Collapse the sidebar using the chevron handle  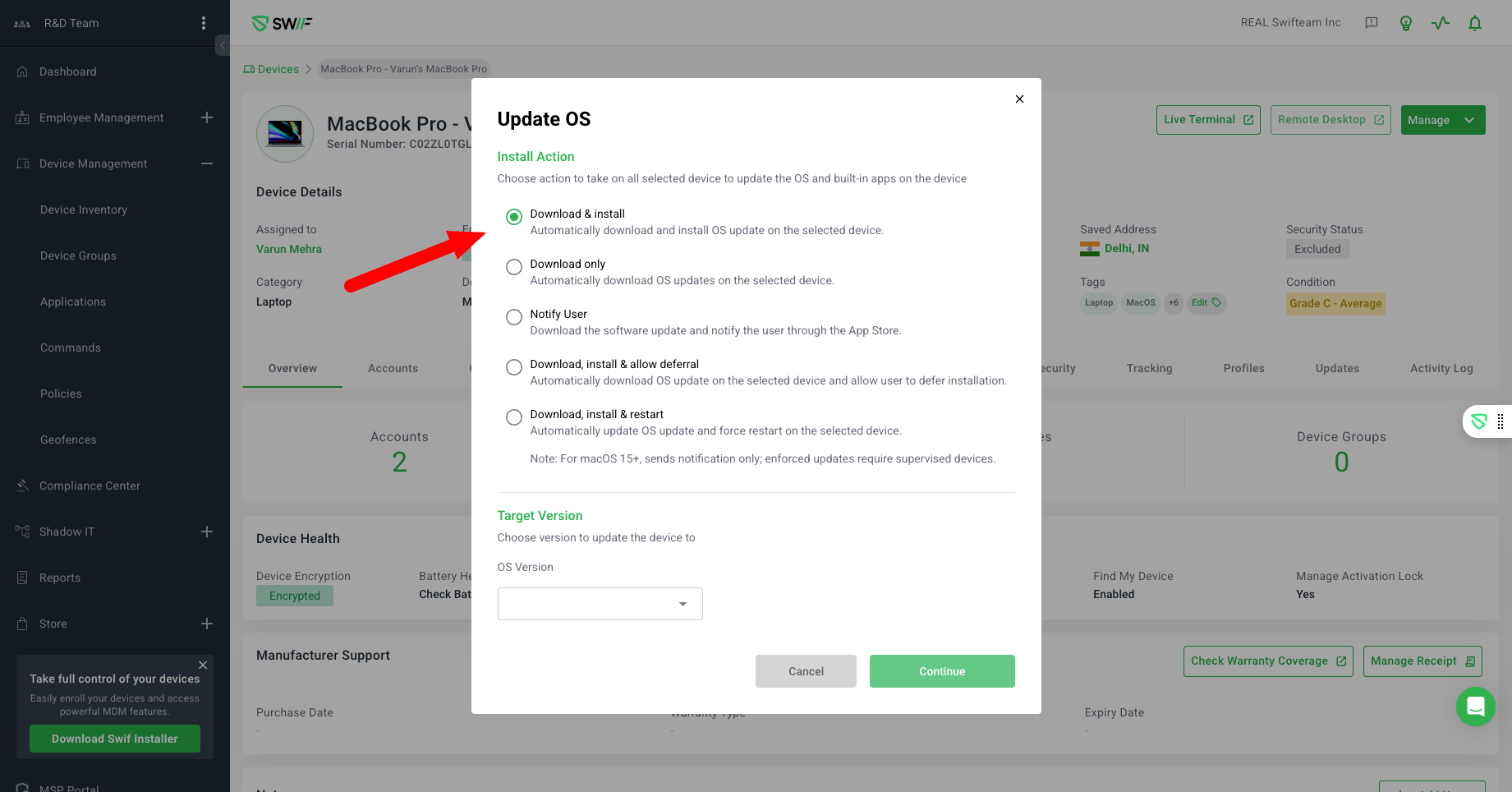tap(223, 45)
